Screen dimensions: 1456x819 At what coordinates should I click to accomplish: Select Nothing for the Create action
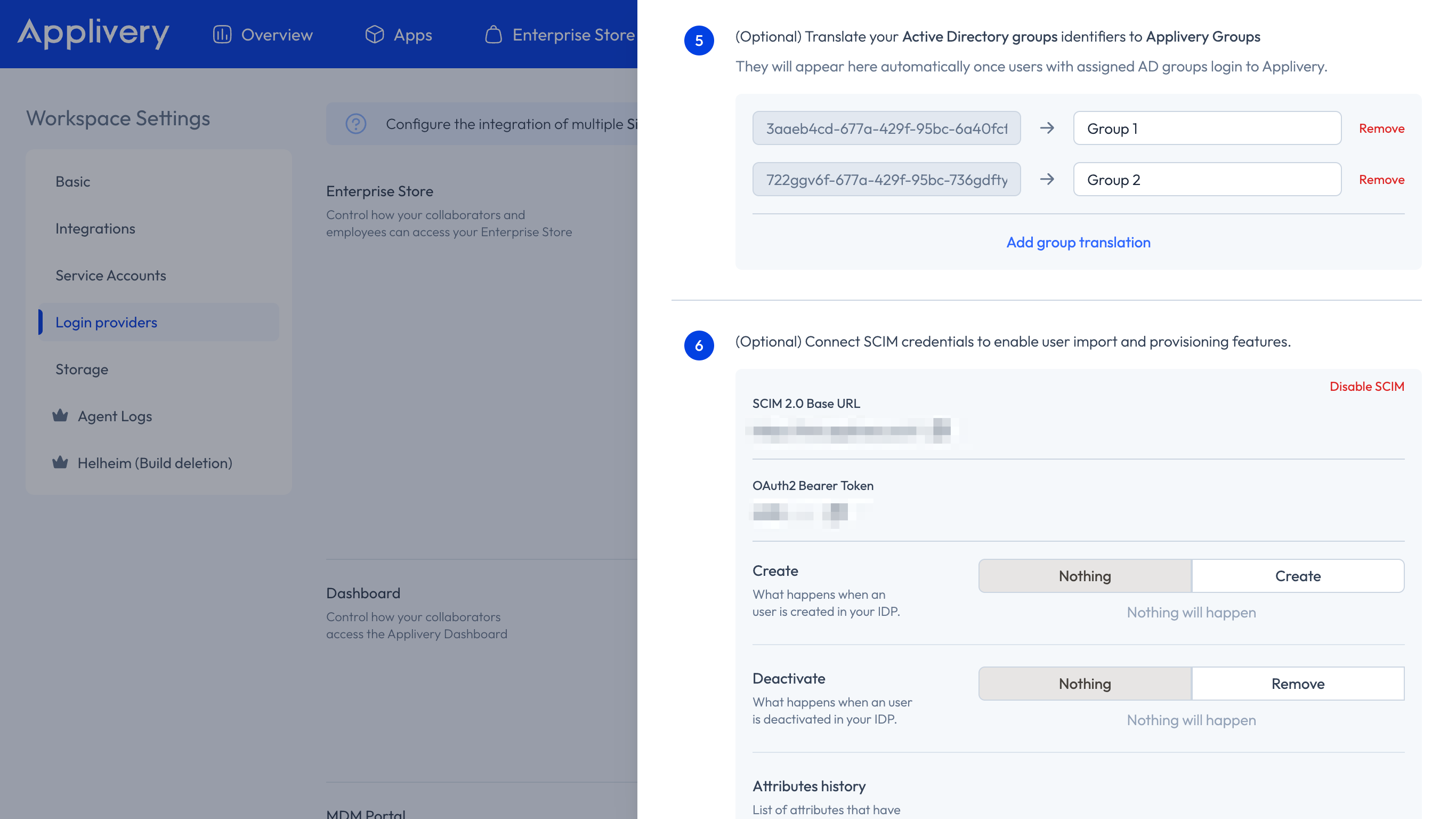(x=1085, y=576)
